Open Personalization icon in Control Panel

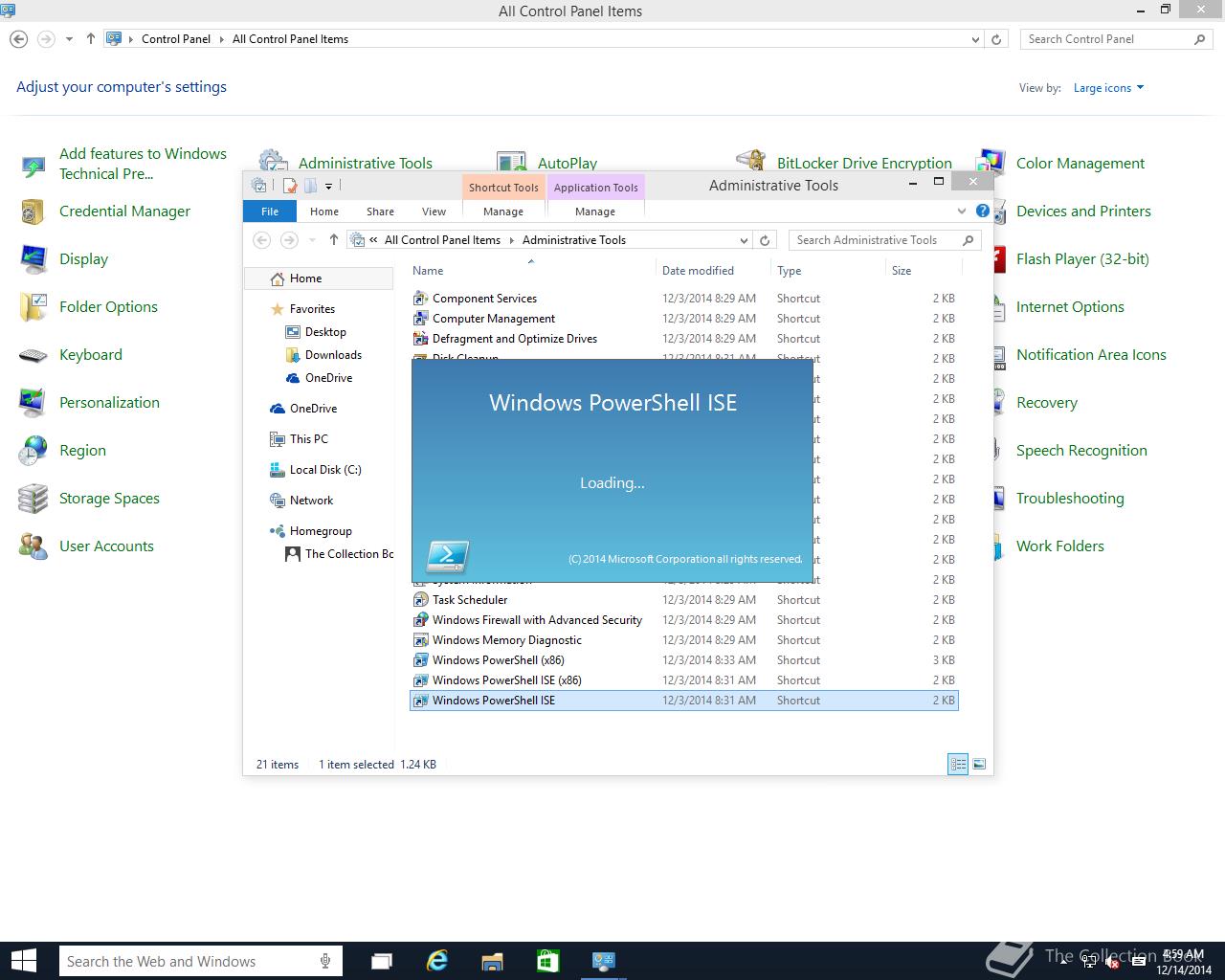coord(33,403)
